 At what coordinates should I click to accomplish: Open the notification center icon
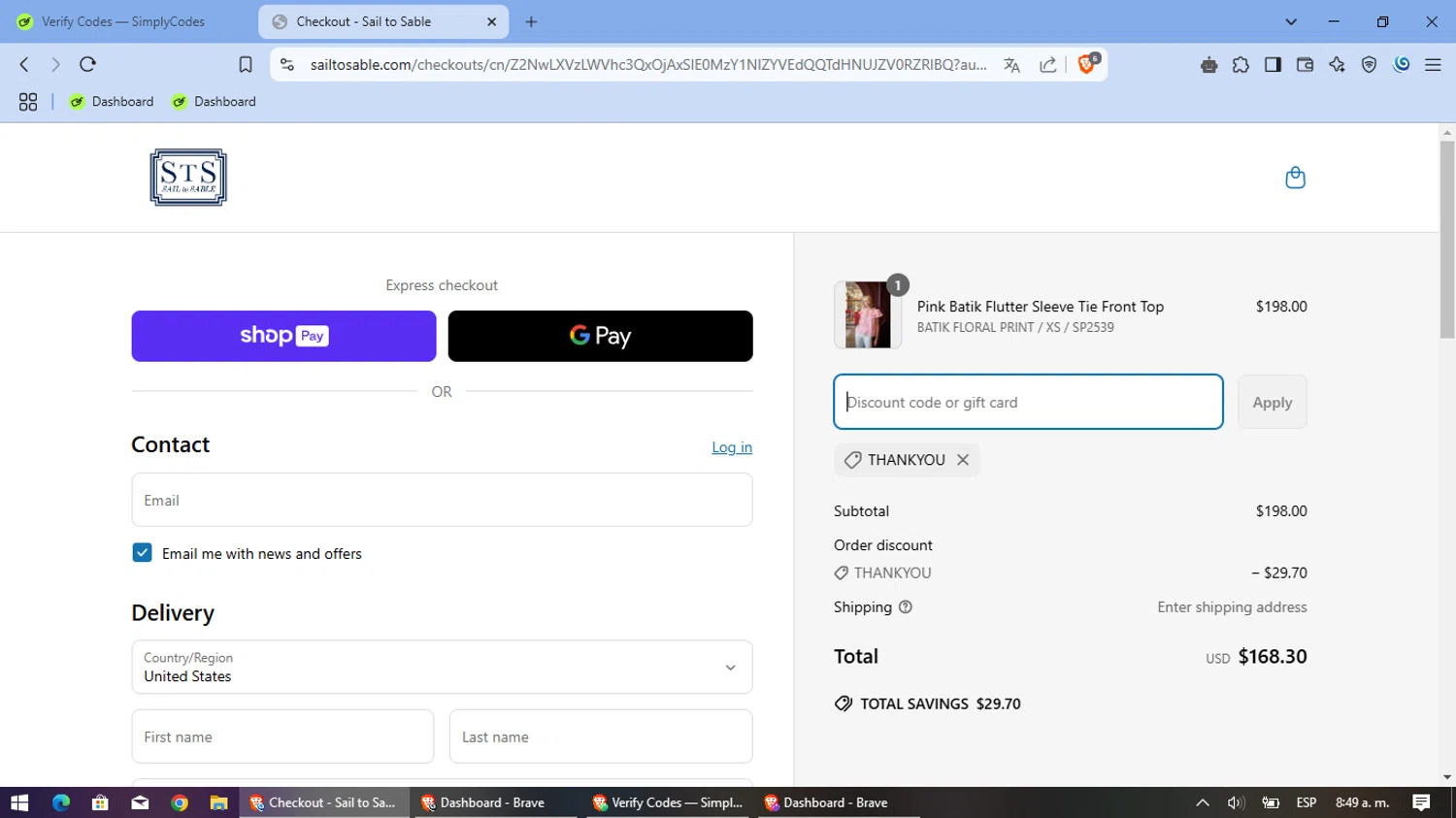pos(1421,802)
